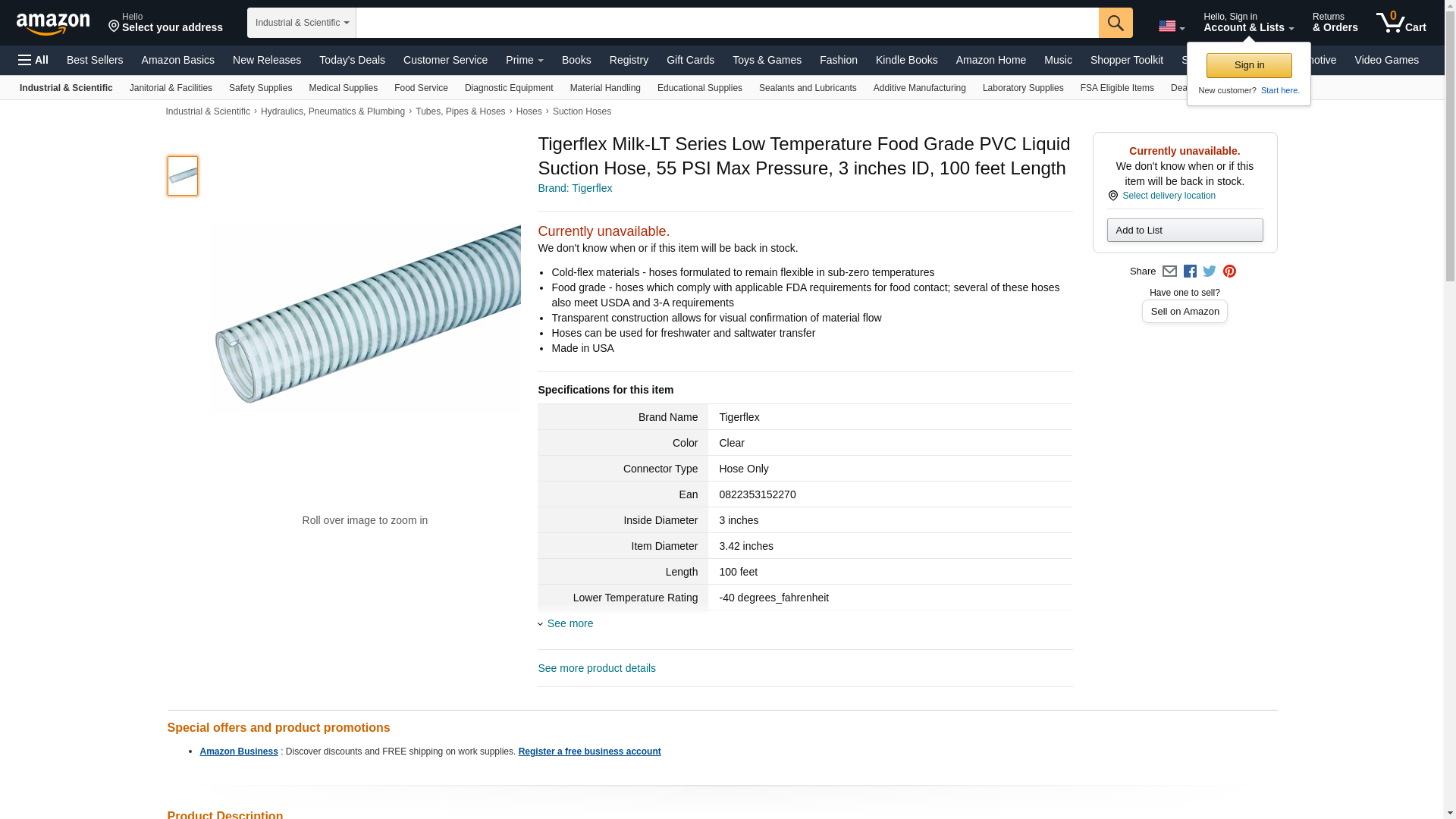Screen dimensions: 1456x819
Task: Click the search magnifier button
Action: tap(1116, 23)
